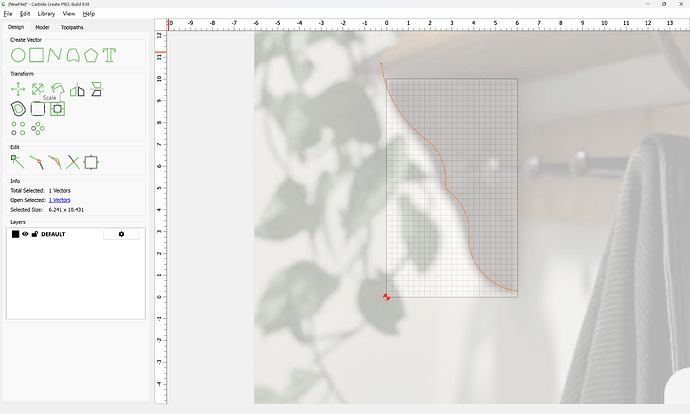Click the Scale transform icon
Image resolution: width=690 pixels, height=414 pixels.
click(x=37, y=89)
